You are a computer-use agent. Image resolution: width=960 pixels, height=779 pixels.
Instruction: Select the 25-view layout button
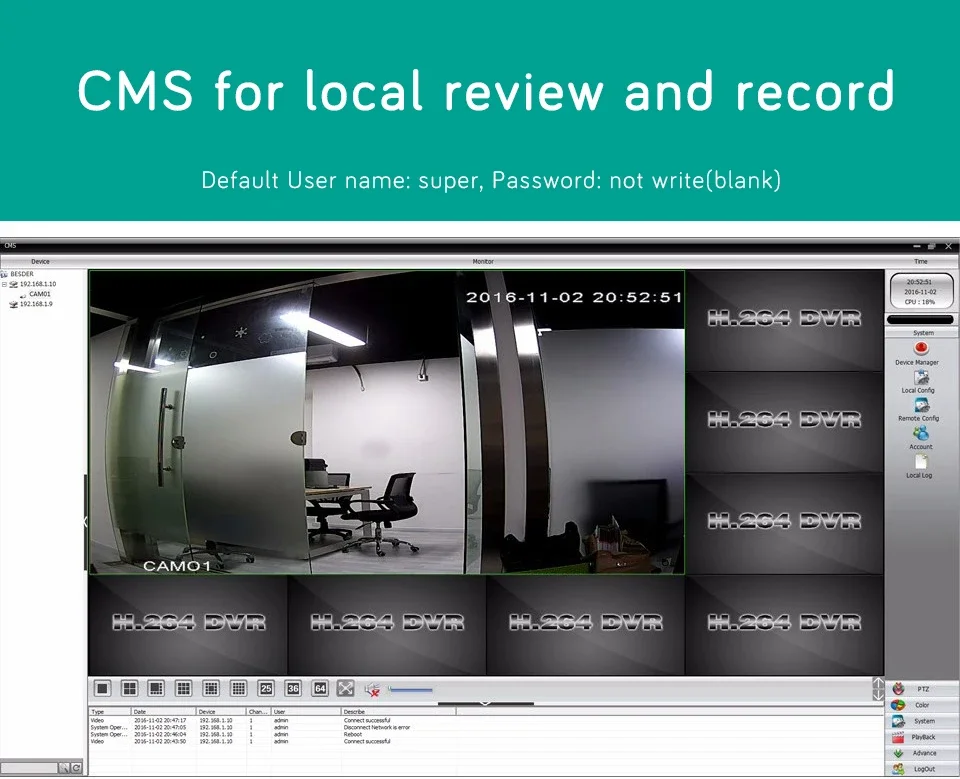[x=266, y=688]
